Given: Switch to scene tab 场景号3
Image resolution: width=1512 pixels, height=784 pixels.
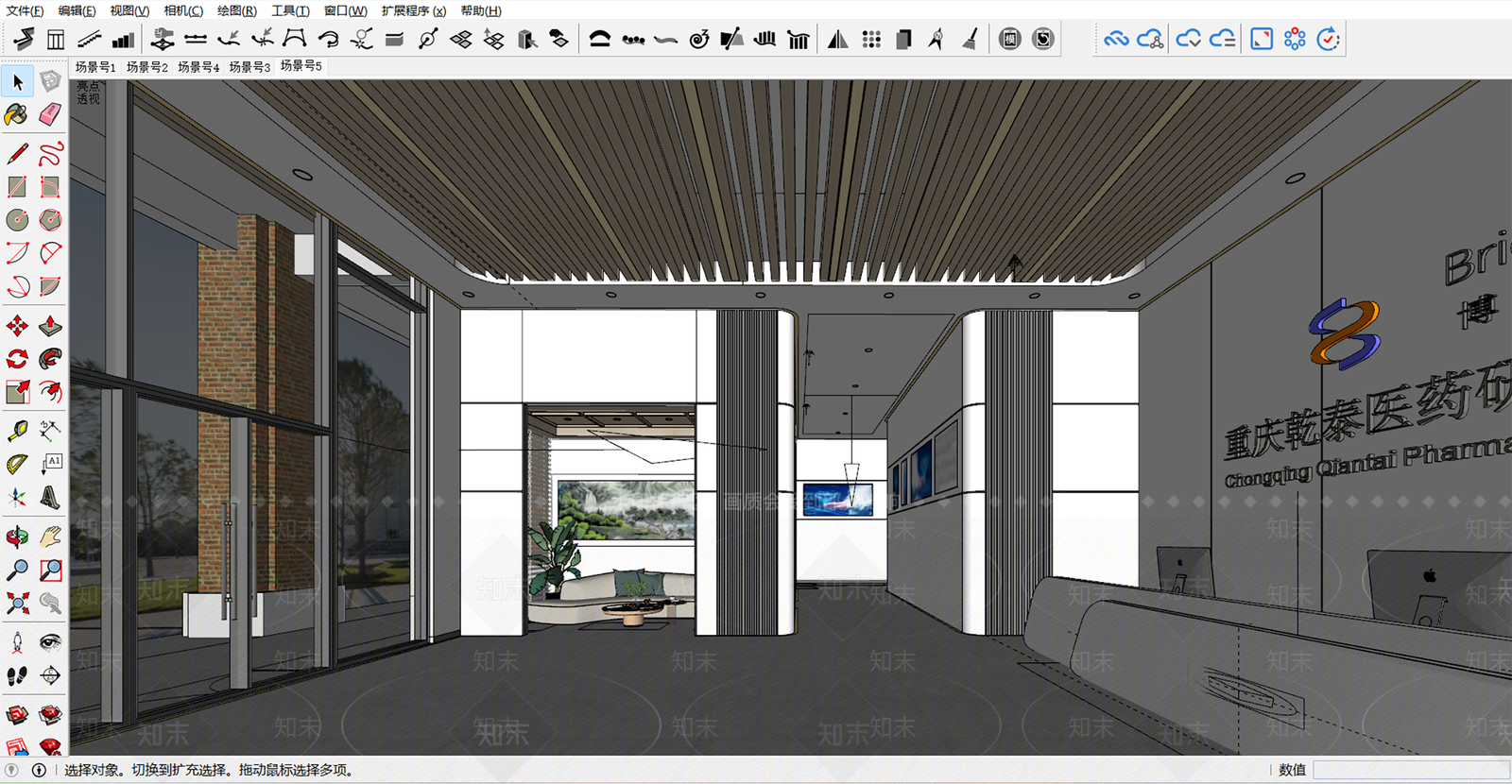Looking at the screenshot, I should [x=249, y=67].
